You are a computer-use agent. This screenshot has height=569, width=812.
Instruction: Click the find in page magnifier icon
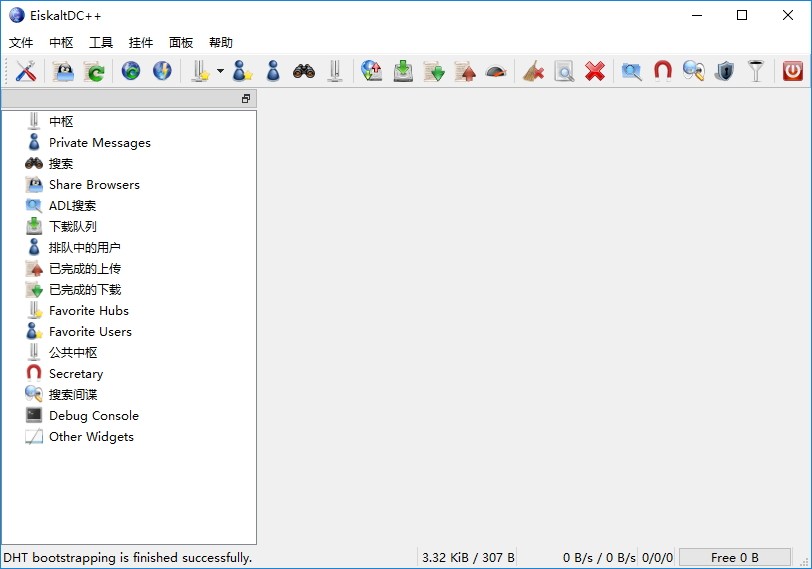point(564,71)
